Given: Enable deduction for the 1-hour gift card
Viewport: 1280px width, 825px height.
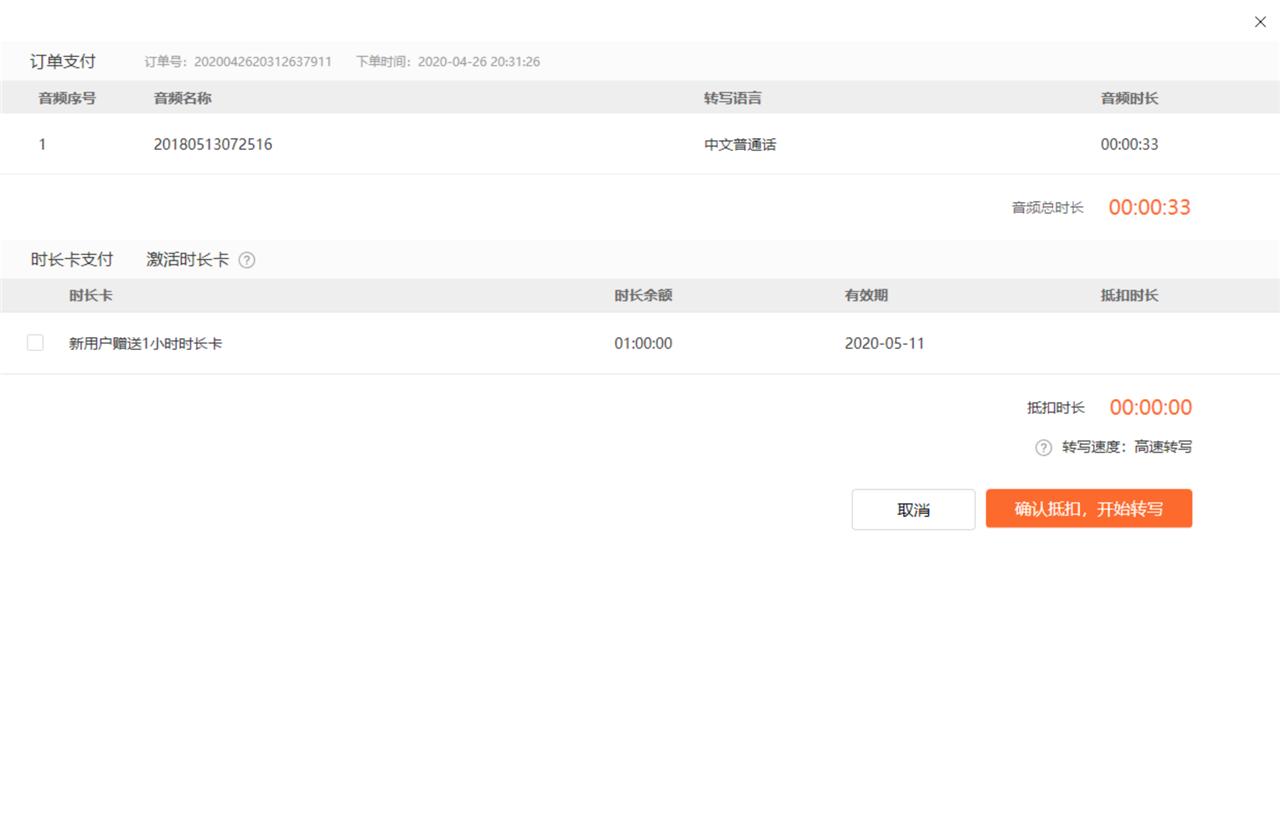Looking at the screenshot, I should (x=35, y=342).
